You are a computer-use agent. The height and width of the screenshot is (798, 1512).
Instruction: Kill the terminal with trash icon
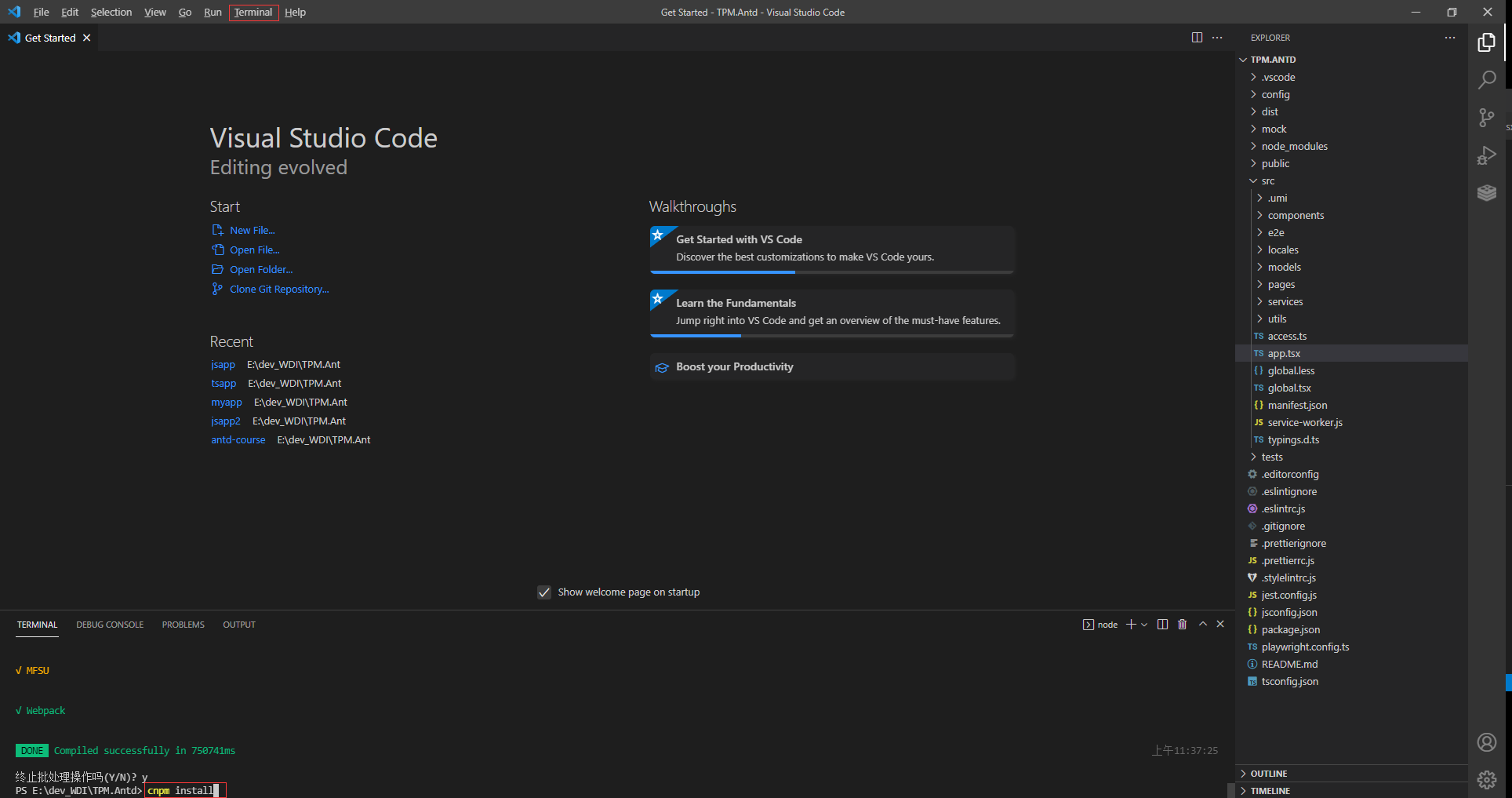pyautogui.click(x=1182, y=625)
